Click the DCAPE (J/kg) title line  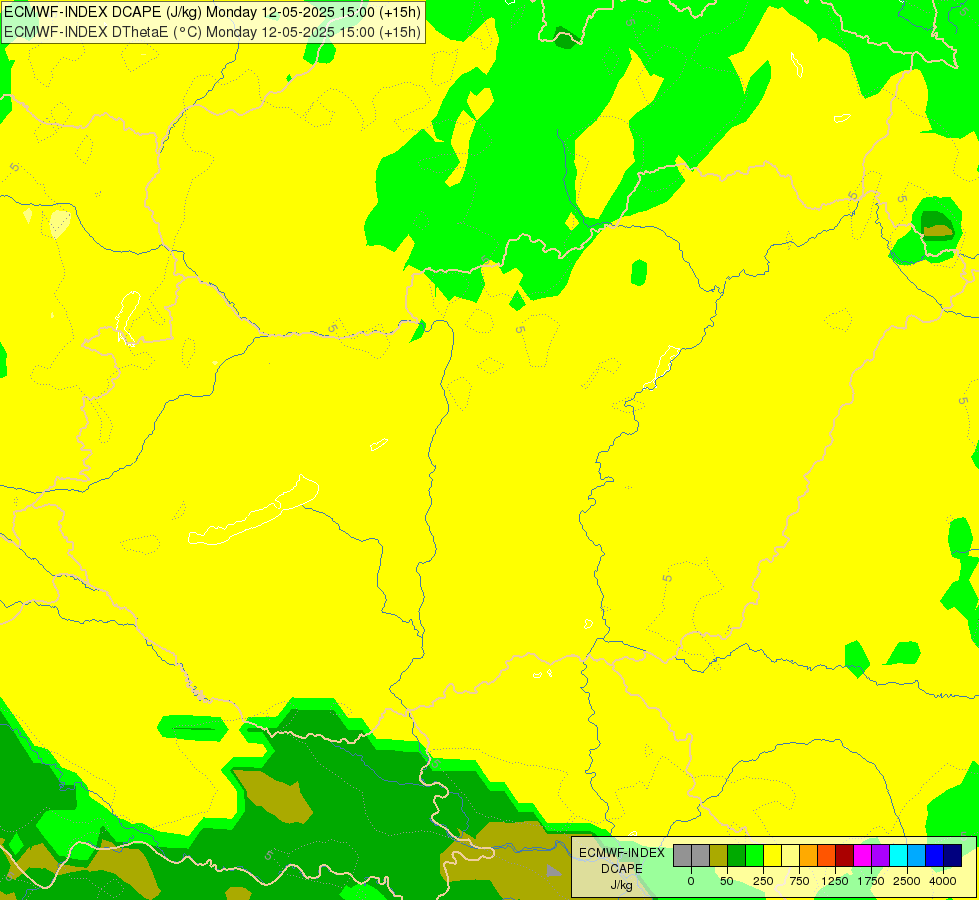pos(212,12)
